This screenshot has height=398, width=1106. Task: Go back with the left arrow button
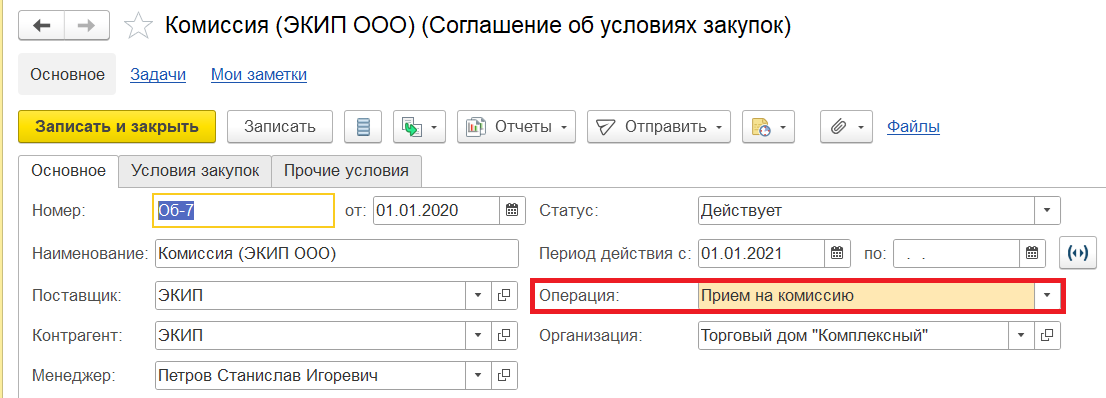tap(41, 26)
